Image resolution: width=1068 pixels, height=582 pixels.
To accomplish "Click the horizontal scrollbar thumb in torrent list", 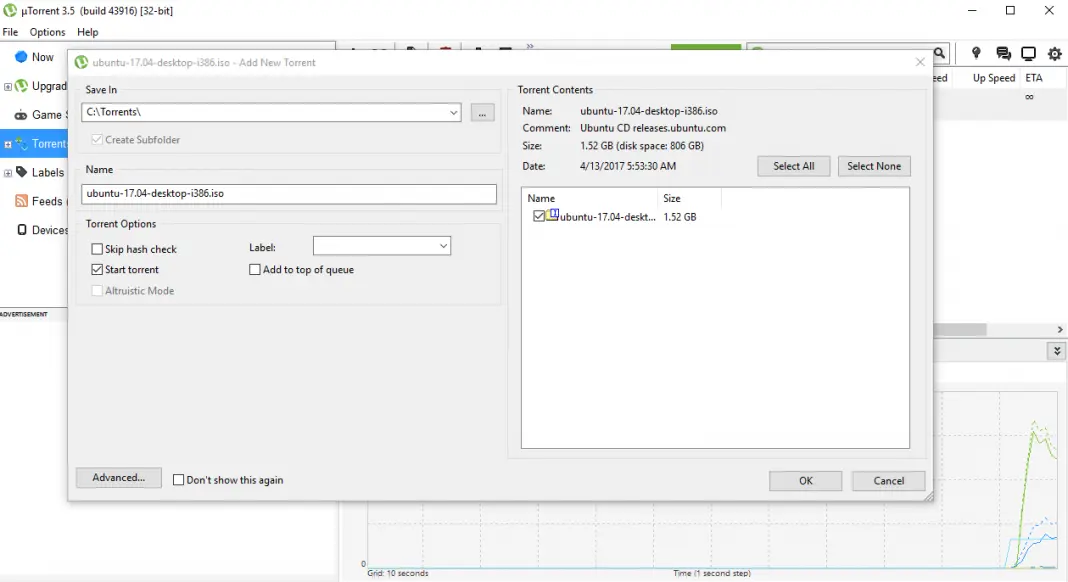I will tap(959, 330).
